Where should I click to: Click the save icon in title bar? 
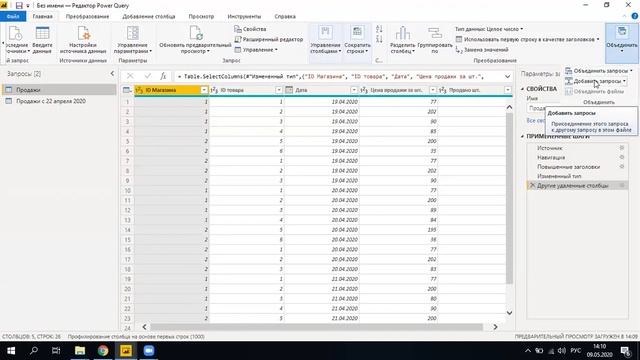[x=19, y=5]
